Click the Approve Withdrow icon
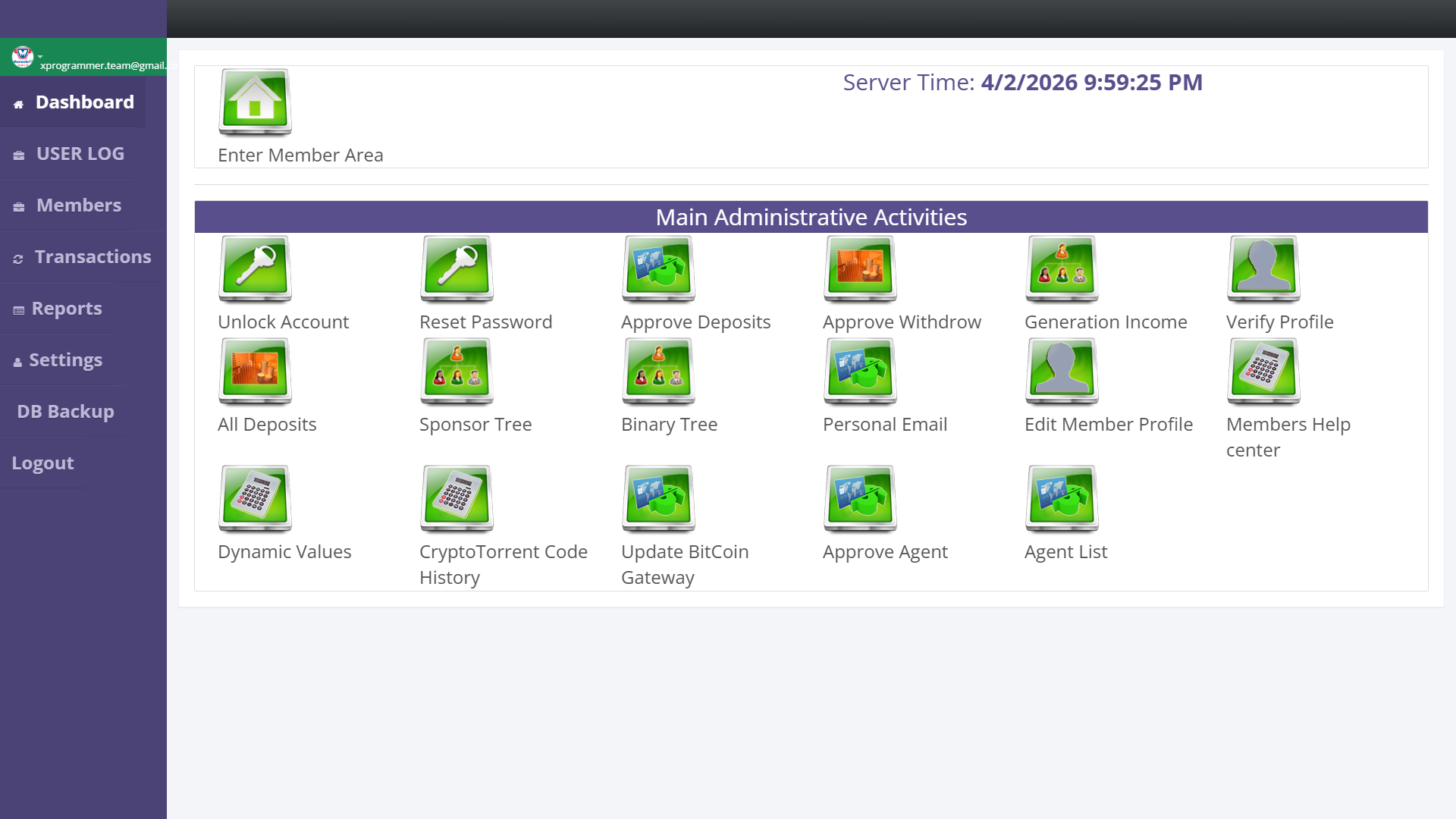 click(860, 268)
